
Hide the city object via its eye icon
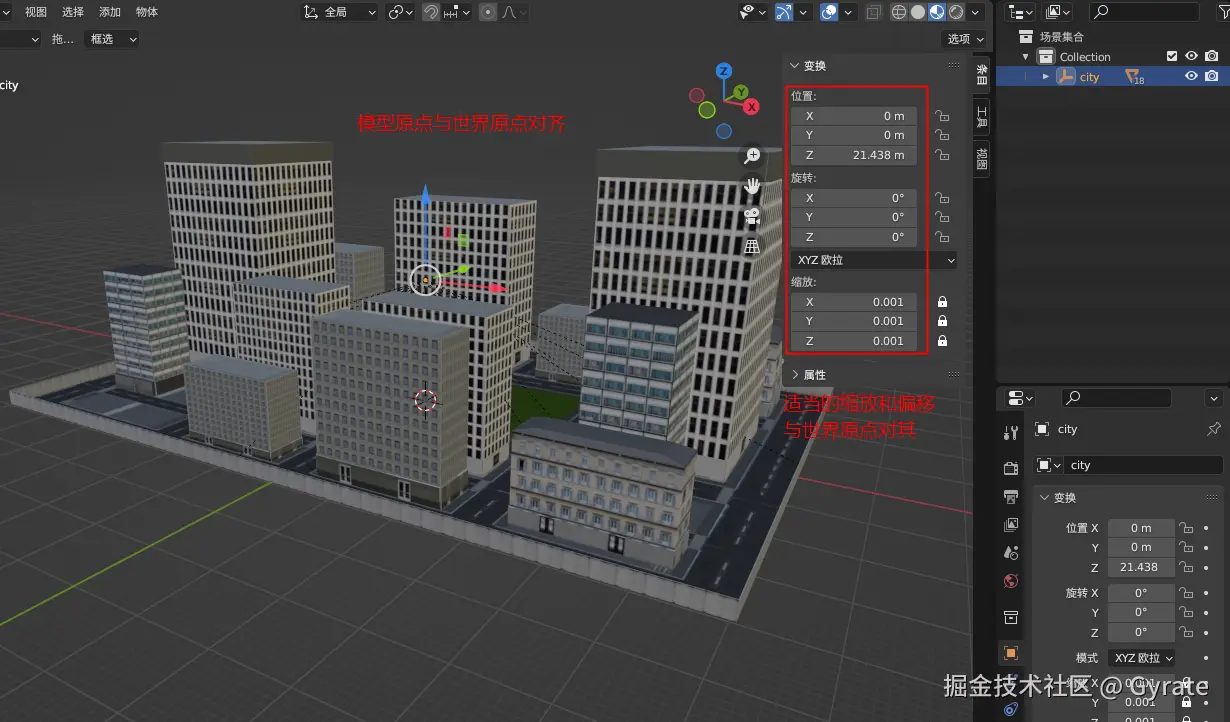coord(1192,76)
